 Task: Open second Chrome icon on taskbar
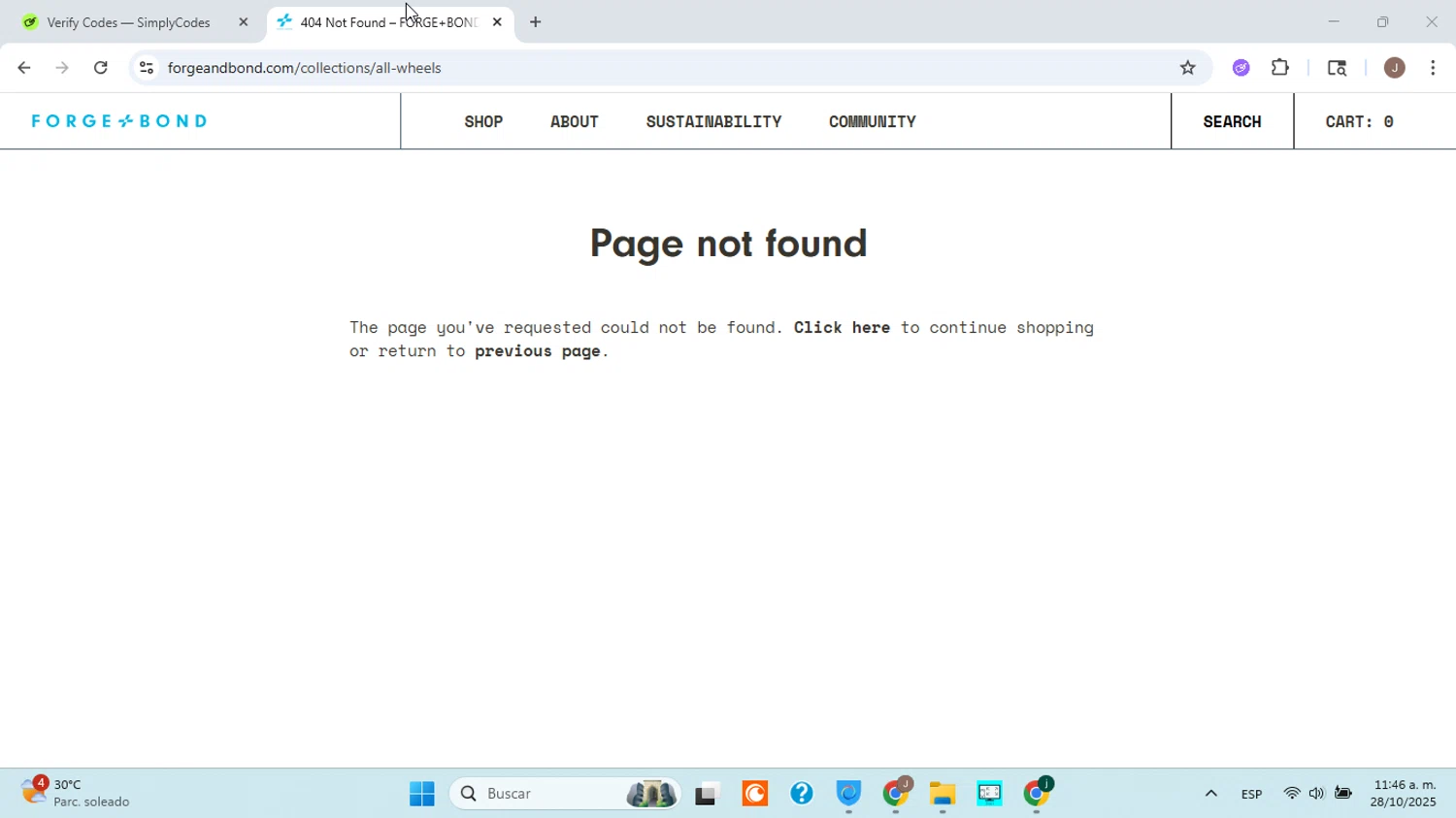(x=1038, y=794)
